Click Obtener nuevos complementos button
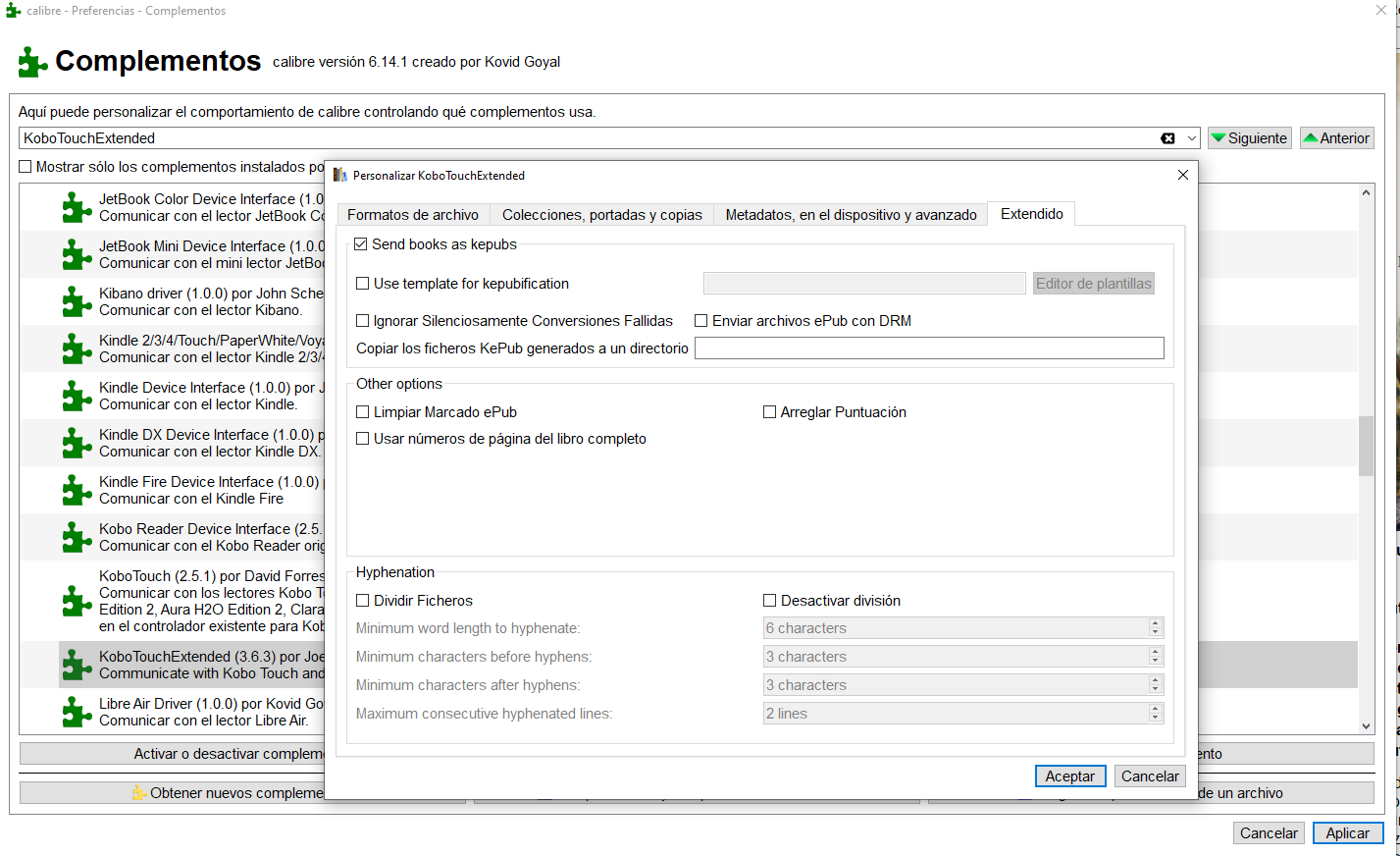This screenshot has height=856, width=1400. coord(172,793)
